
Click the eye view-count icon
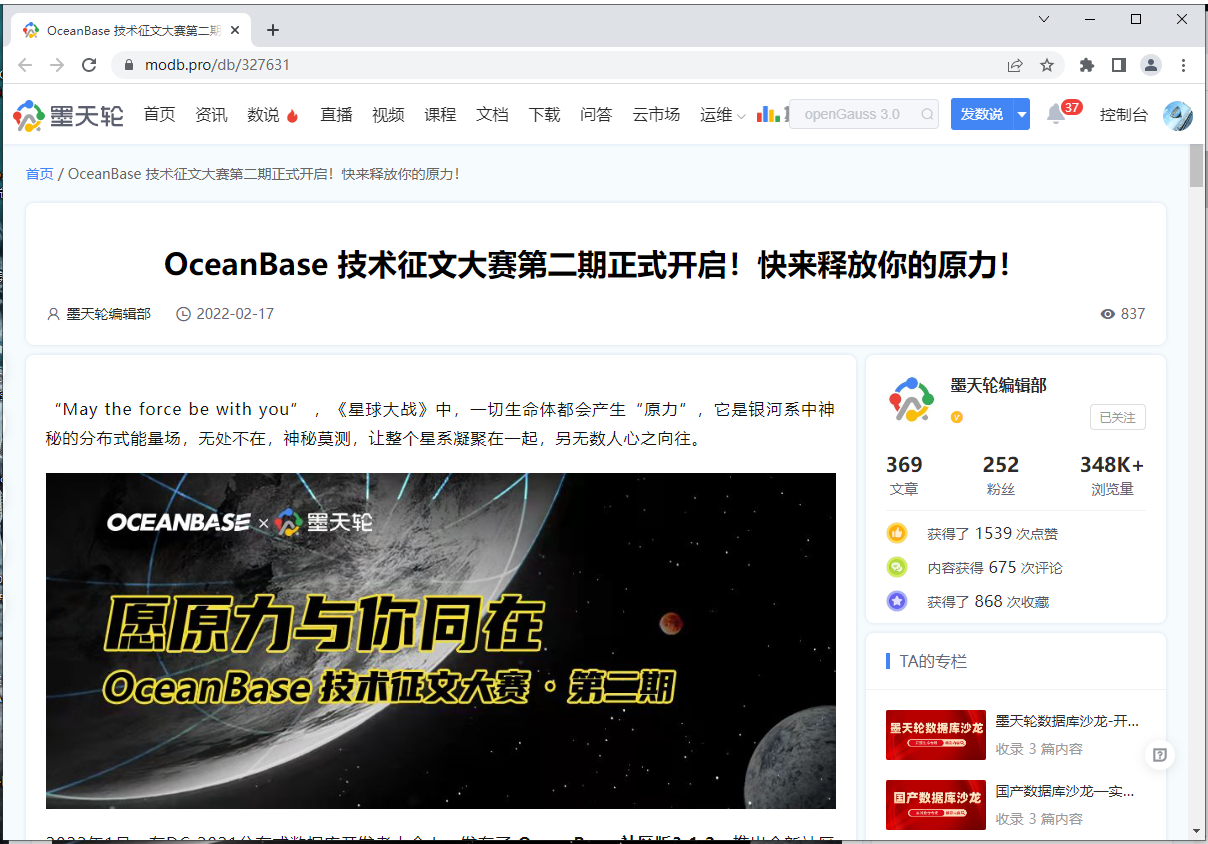[1107, 314]
